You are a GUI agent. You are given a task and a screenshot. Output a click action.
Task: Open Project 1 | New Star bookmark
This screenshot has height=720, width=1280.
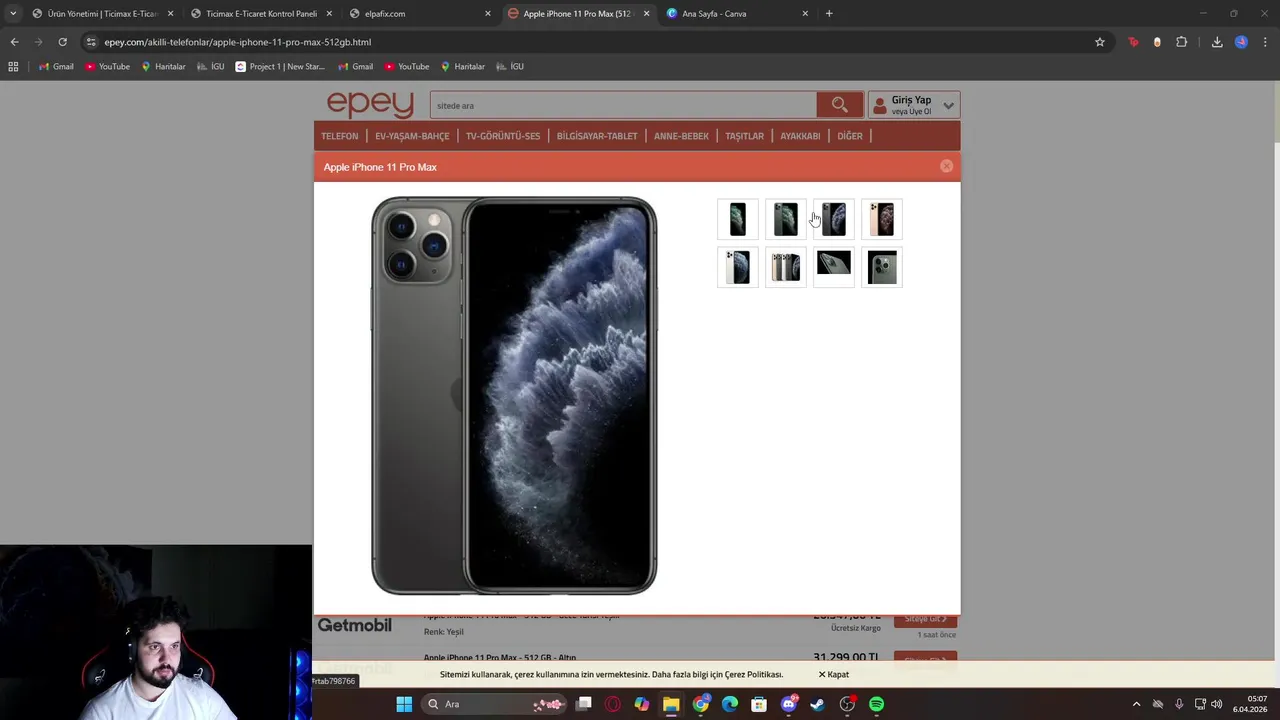pos(280,66)
